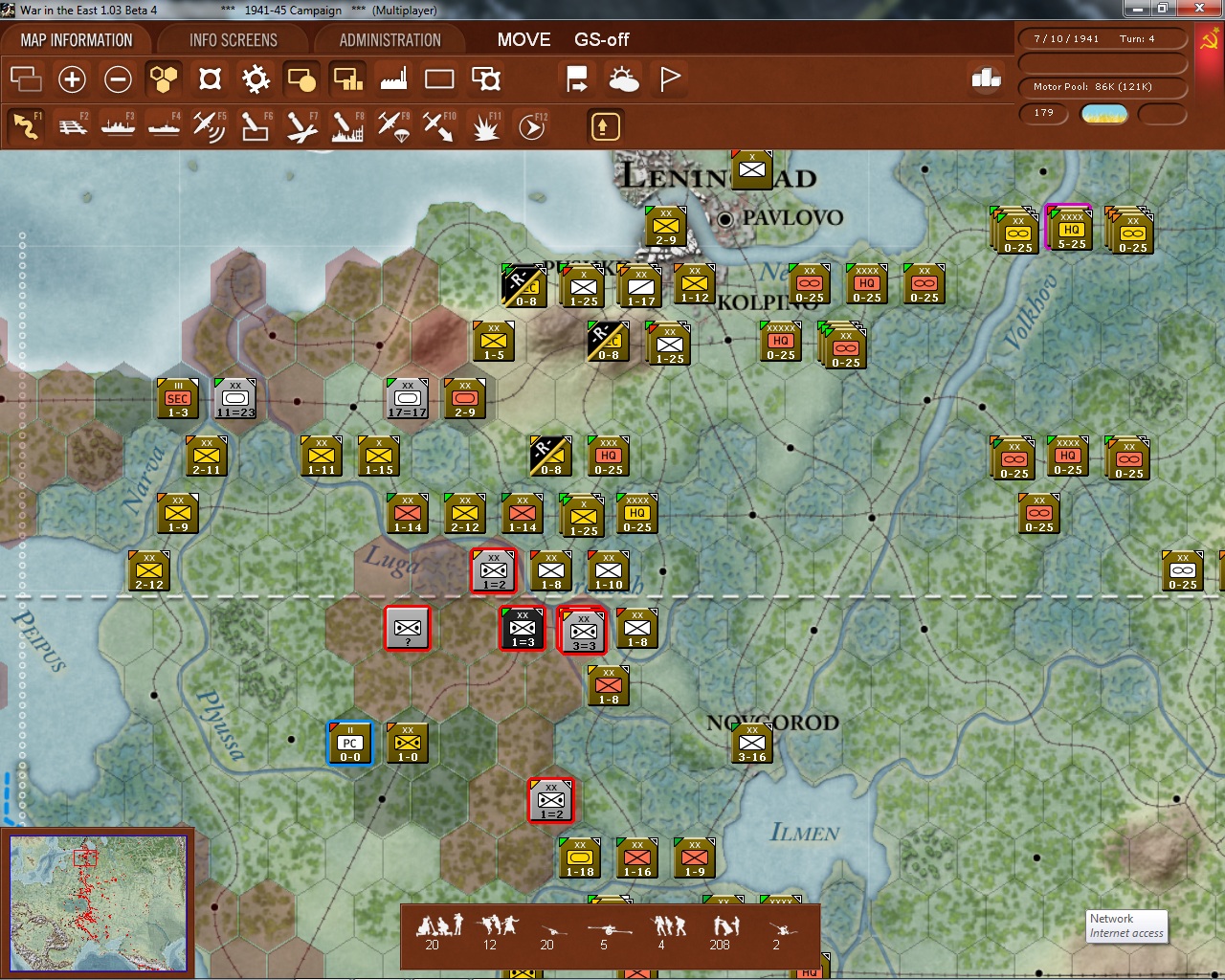Select the F9 air transport parachute mode
1225x980 pixels.
coord(393,126)
